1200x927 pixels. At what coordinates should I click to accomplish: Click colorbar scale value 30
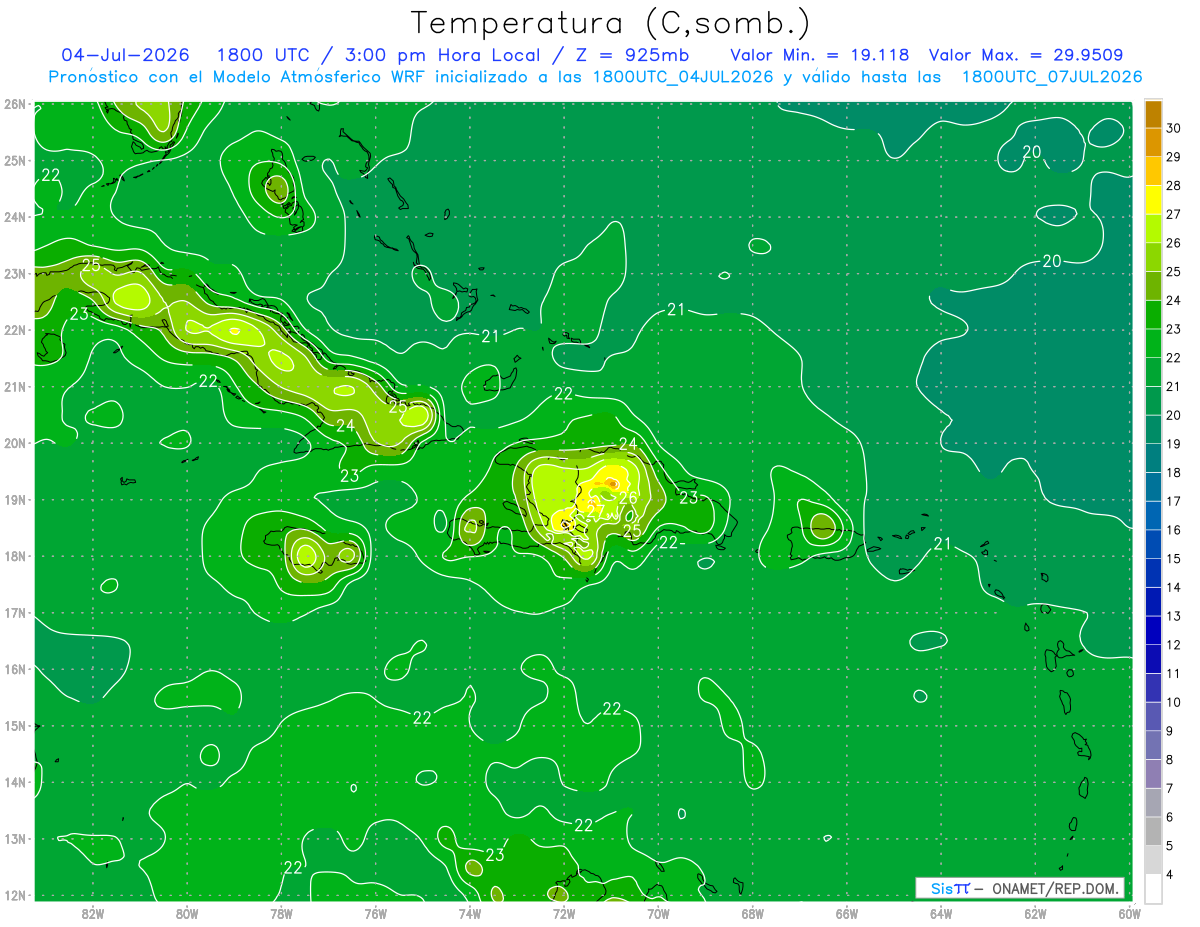tap(1174, 129)
